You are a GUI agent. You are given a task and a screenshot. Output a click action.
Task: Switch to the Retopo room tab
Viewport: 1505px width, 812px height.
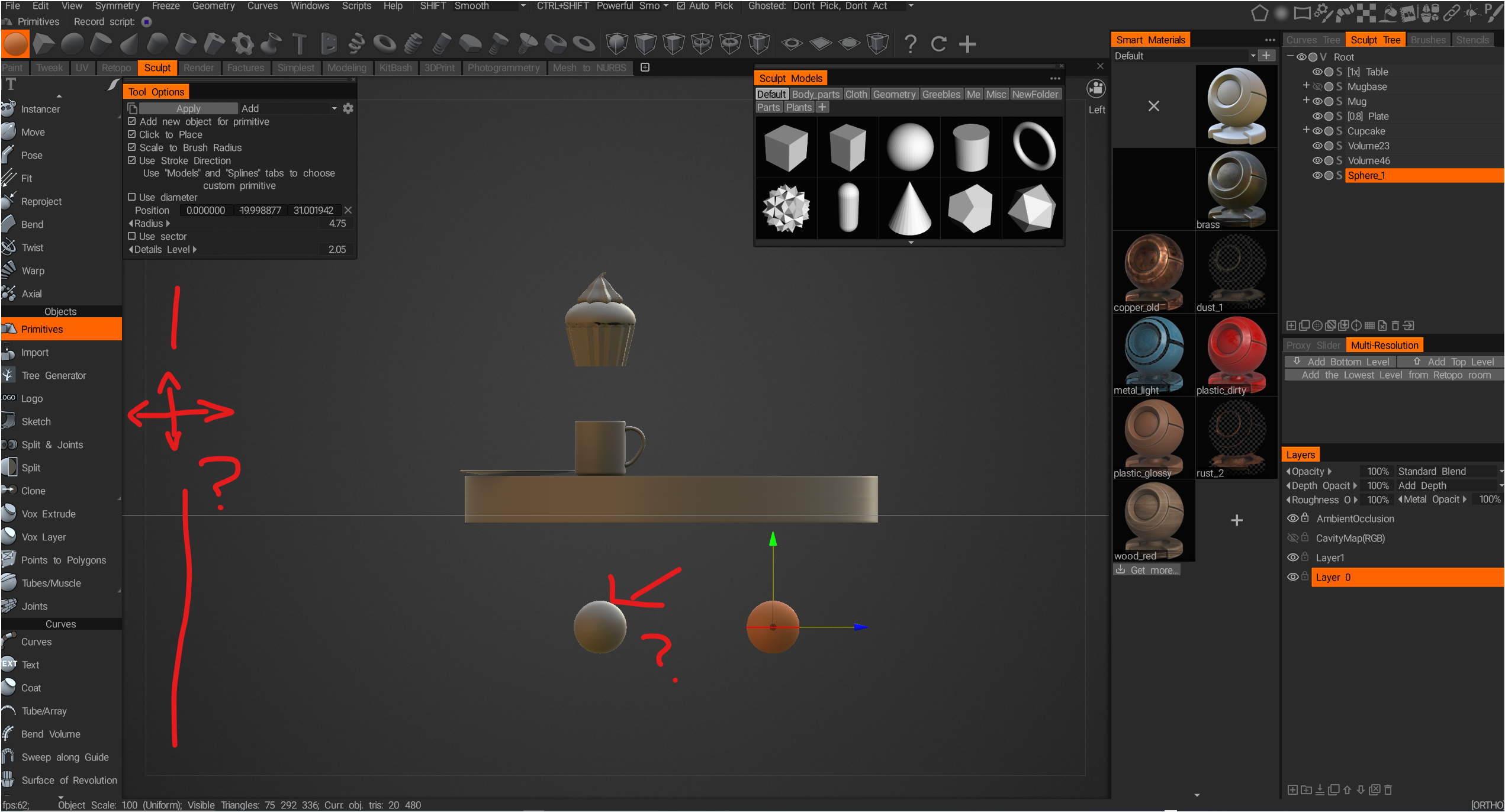pos(116,67)
